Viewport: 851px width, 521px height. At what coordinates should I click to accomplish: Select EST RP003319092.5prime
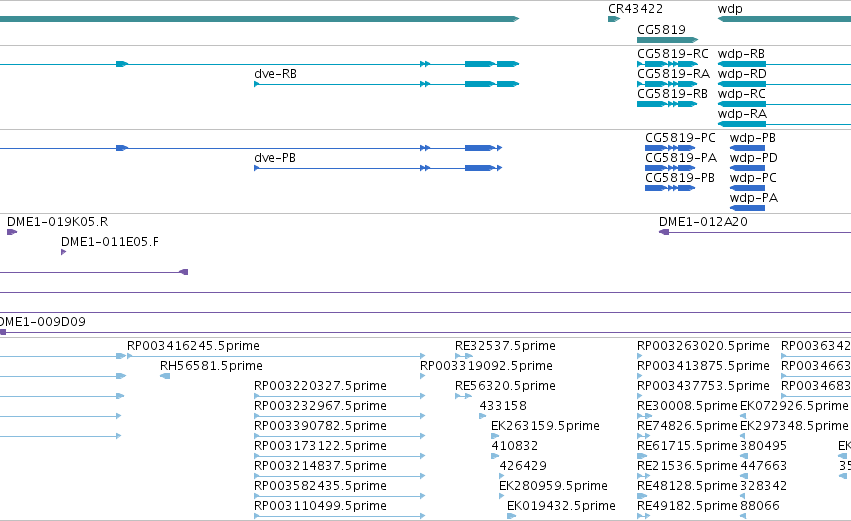486,366
